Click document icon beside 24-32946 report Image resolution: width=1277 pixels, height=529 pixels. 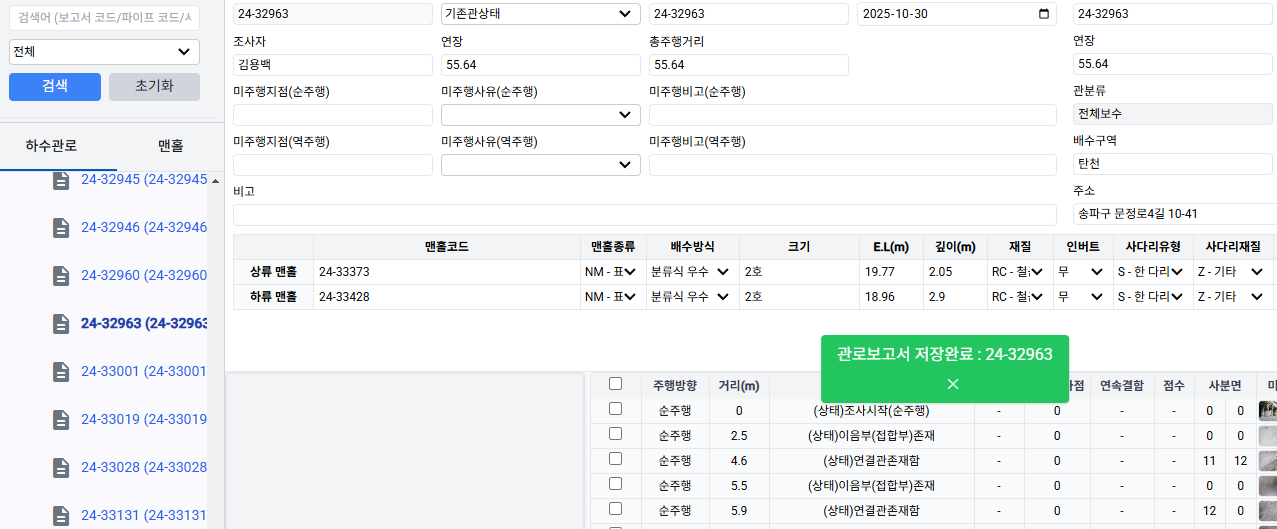pos(62,228)
